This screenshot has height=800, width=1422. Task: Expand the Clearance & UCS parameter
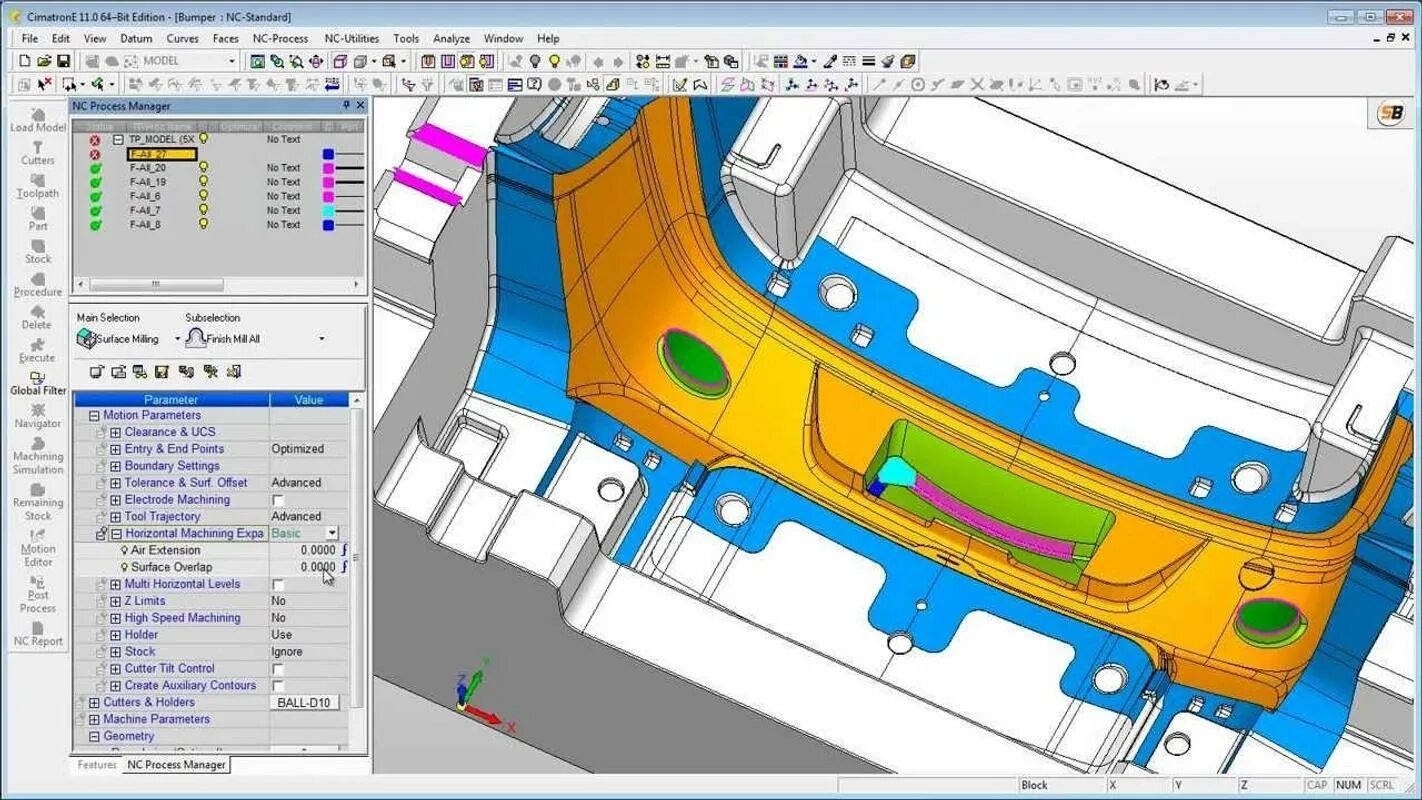tap(115, 432)
